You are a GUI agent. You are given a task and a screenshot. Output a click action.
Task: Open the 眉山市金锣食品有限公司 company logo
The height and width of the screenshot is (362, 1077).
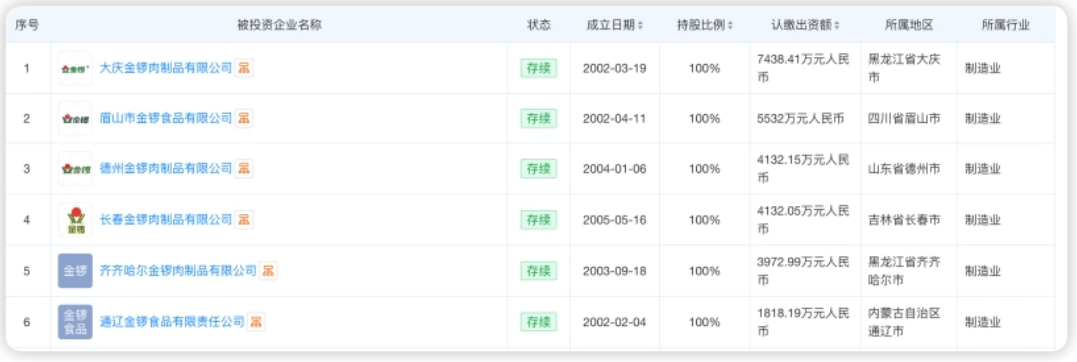click(x=75, y=118)
